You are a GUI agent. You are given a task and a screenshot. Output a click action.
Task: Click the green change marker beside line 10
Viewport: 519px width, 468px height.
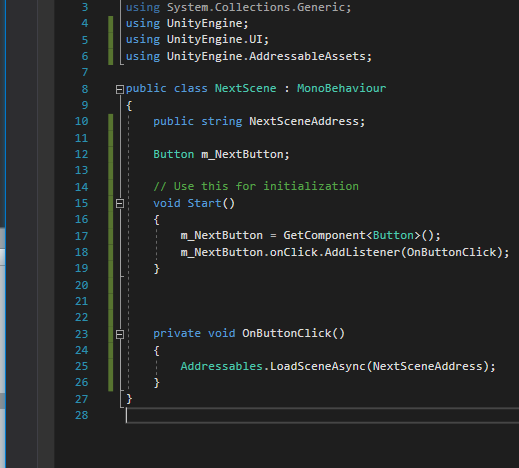(111, 121)
